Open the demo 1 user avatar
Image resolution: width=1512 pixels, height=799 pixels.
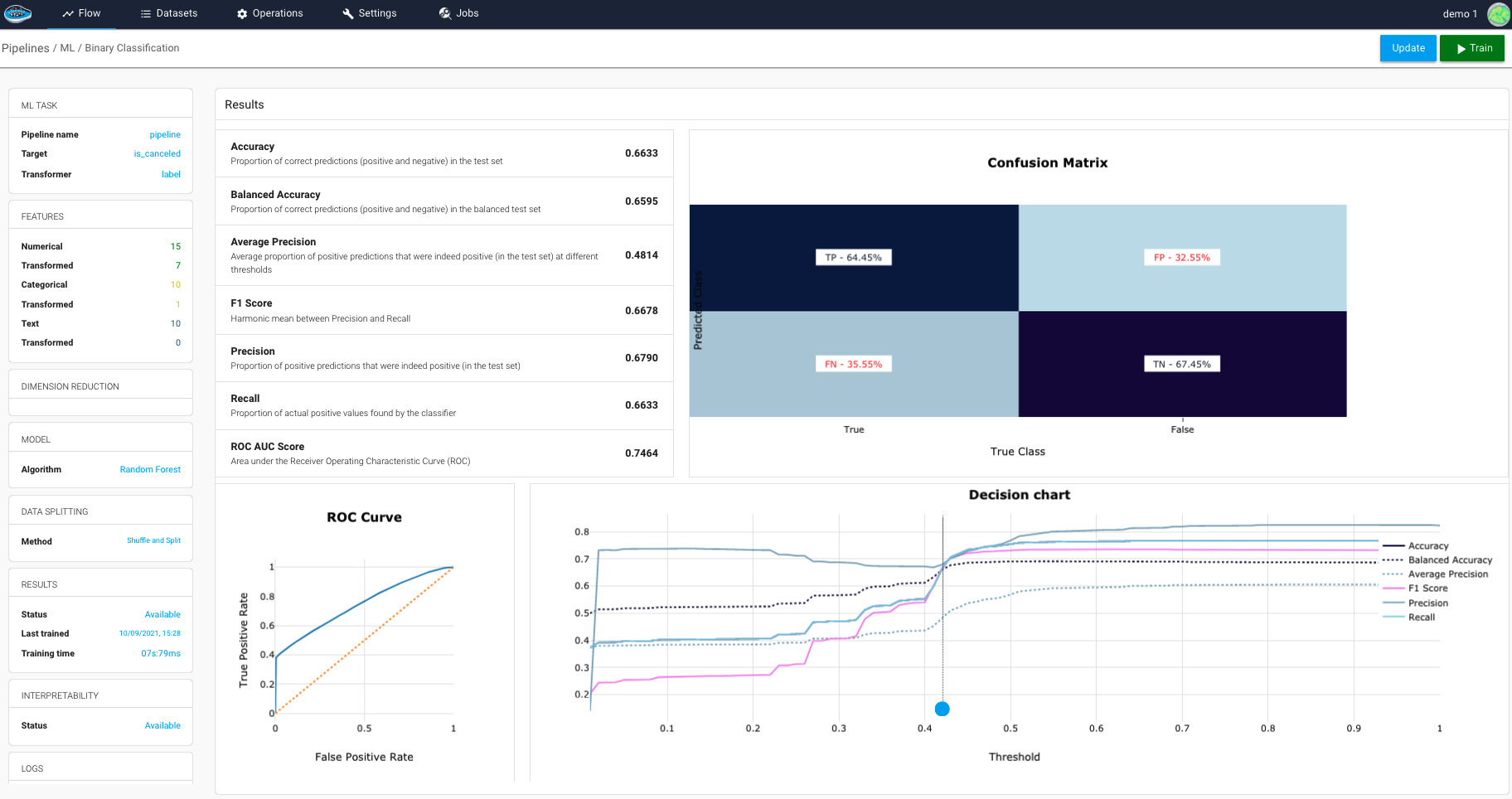[1498, 14]
